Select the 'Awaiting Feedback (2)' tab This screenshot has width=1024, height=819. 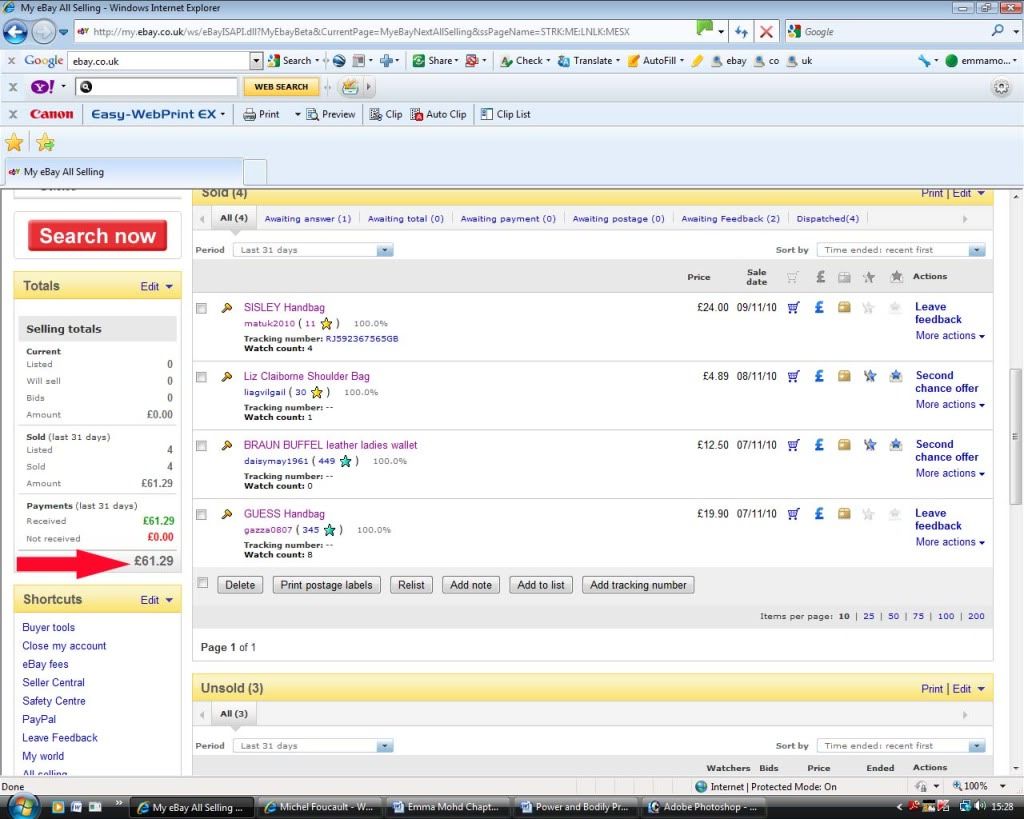click(x=730, y=219)
